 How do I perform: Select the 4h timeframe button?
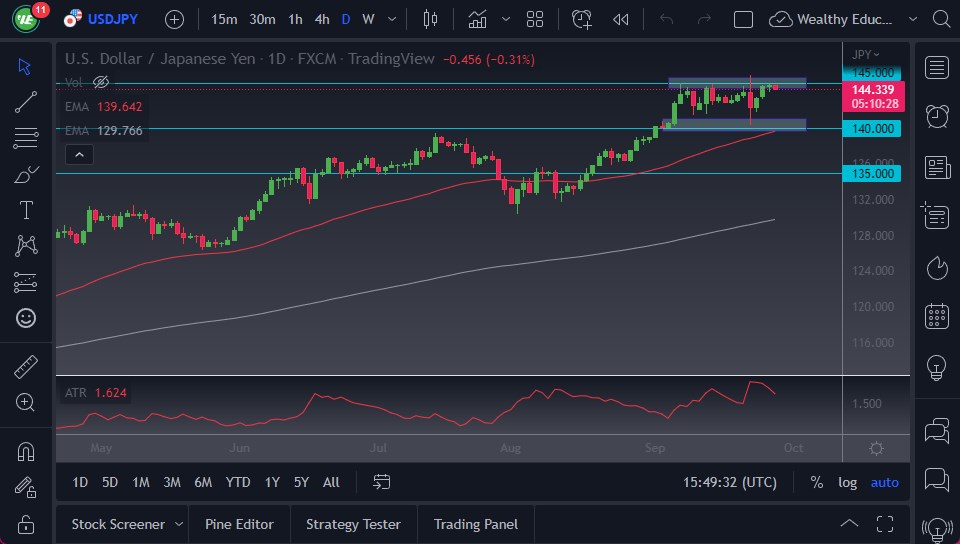(x=321, y=19)
